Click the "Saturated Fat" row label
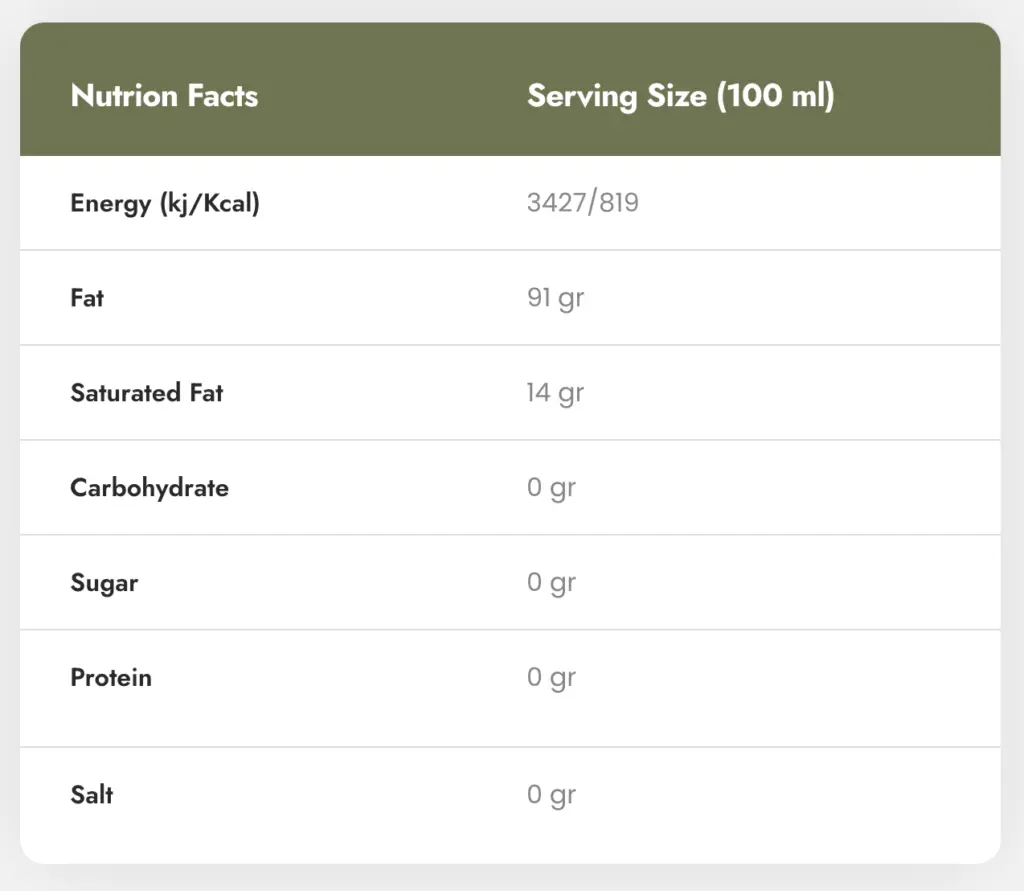Screen dimensions: 1024x891 click(147, 393)
